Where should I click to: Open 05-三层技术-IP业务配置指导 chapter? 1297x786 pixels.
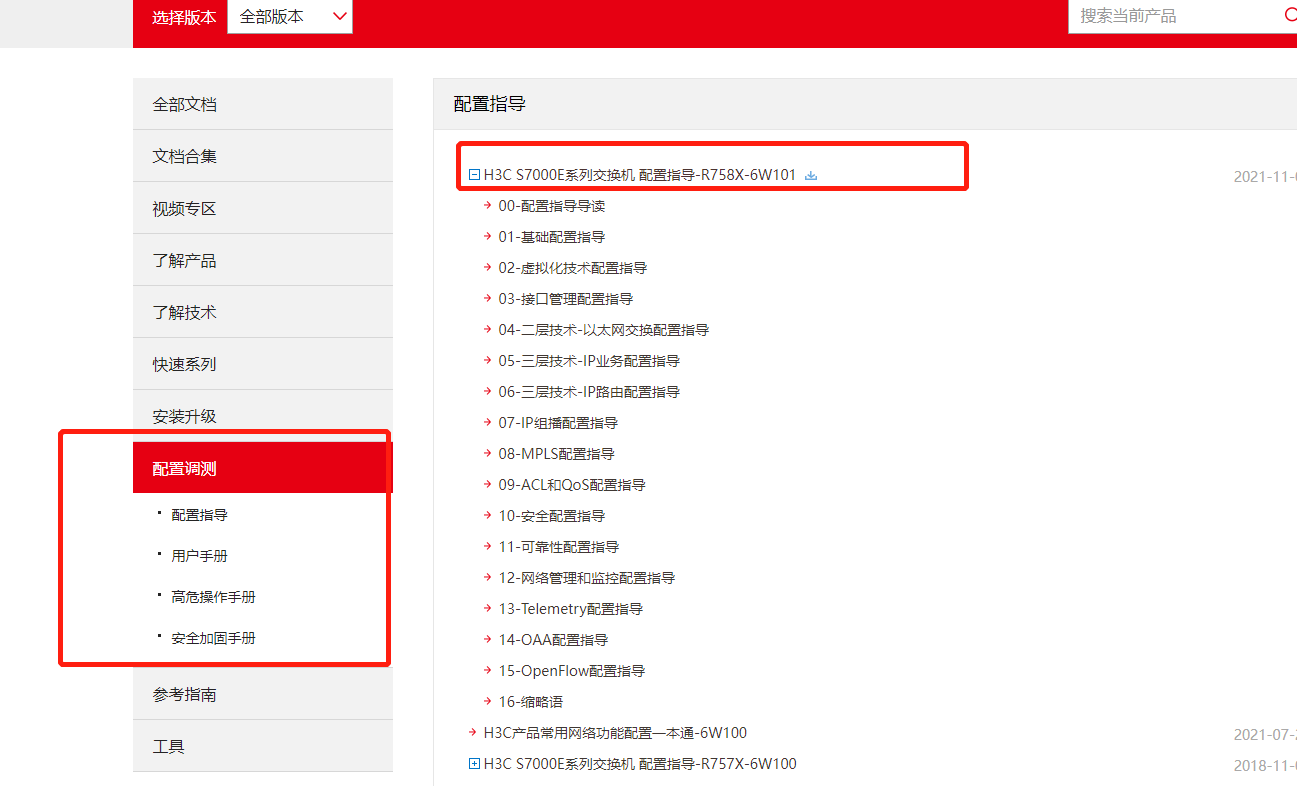[x=589, y=361]
